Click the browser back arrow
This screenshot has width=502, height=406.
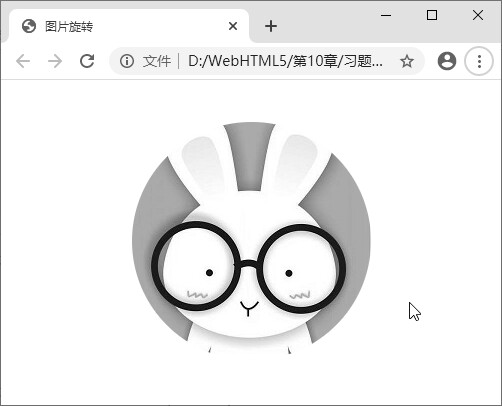click(x=23, y=61)
